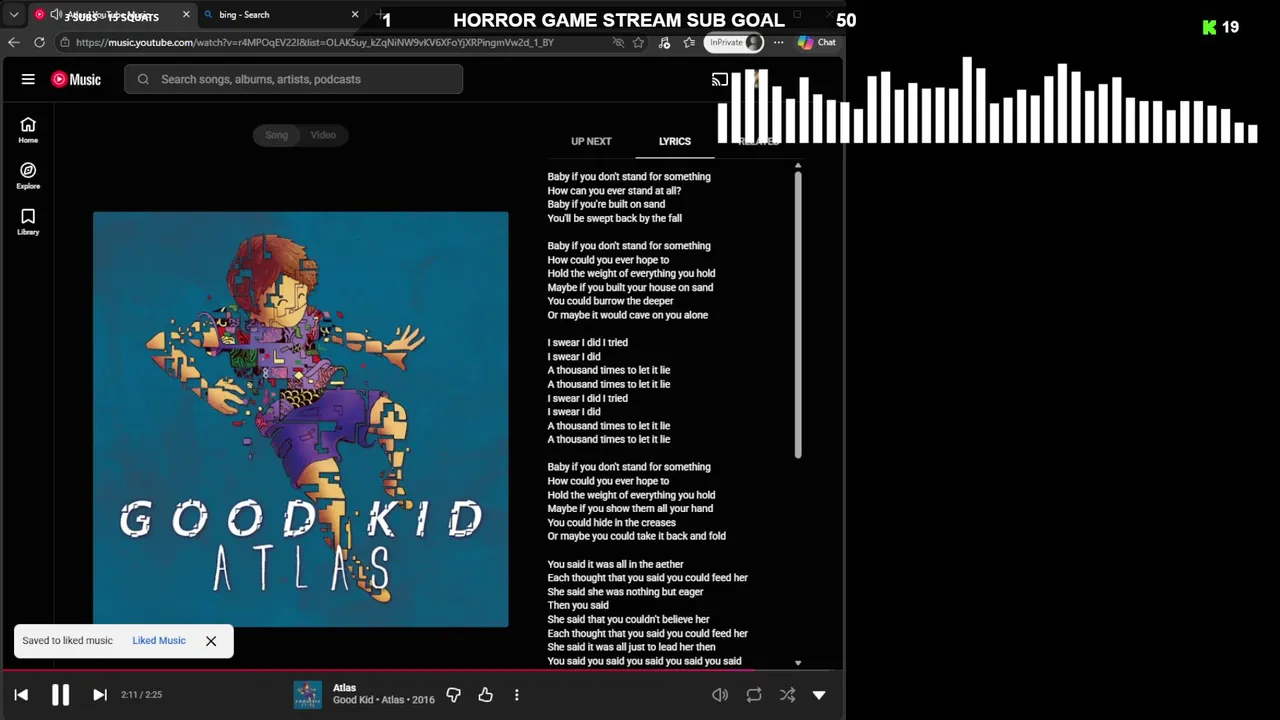Open Explore in the sidebar
1280x720 pixels.
(28, 176)
